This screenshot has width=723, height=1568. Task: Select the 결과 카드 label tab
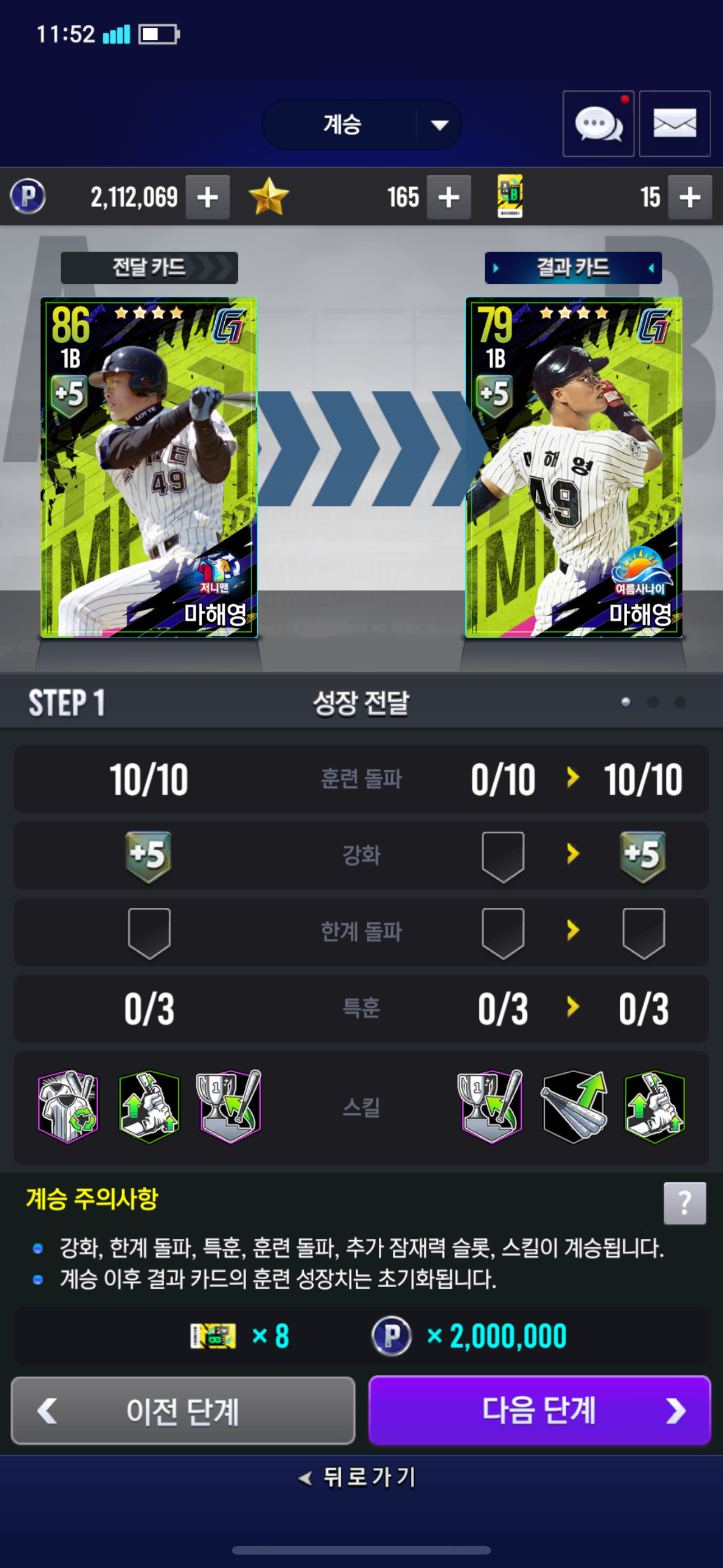573,267
